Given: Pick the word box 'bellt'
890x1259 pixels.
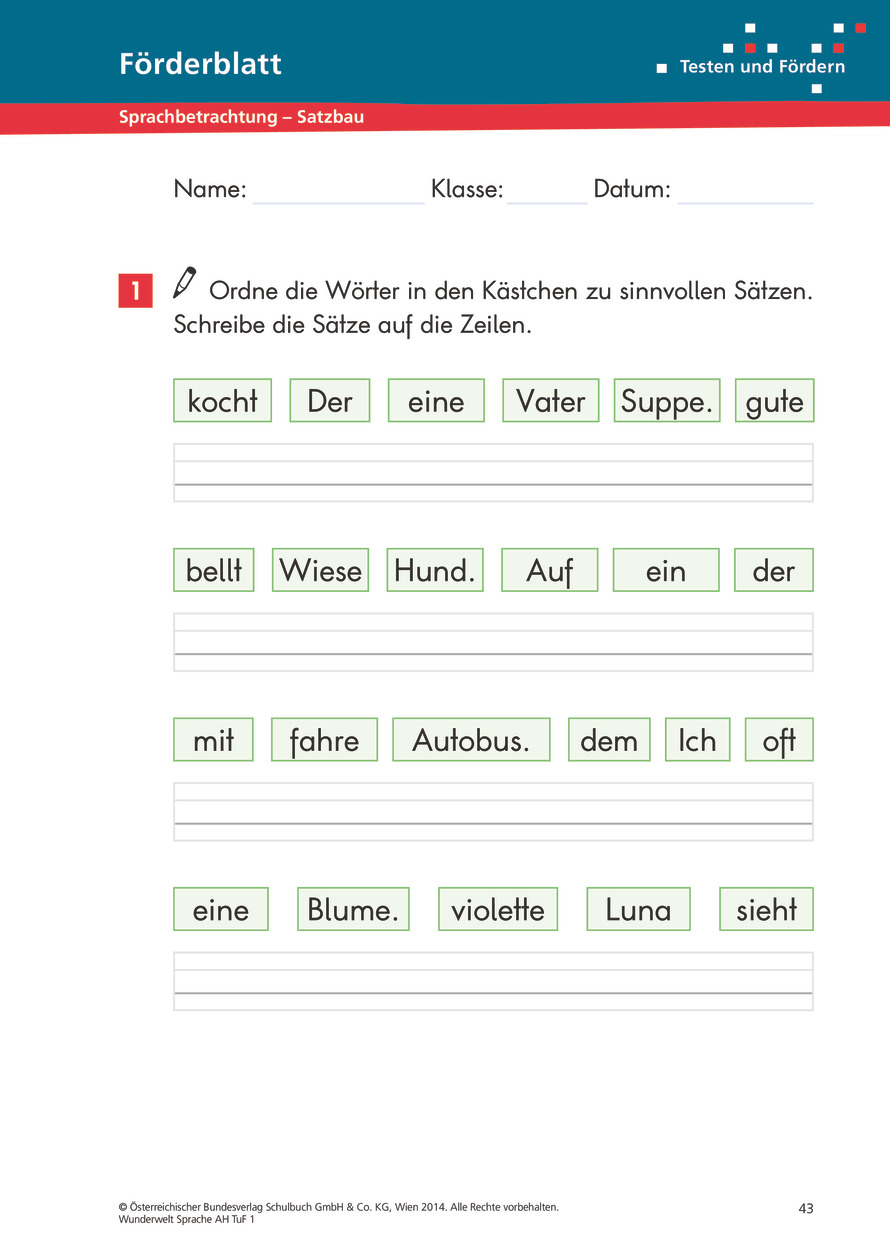Looking at the screenshot, I should coord(214,570).
